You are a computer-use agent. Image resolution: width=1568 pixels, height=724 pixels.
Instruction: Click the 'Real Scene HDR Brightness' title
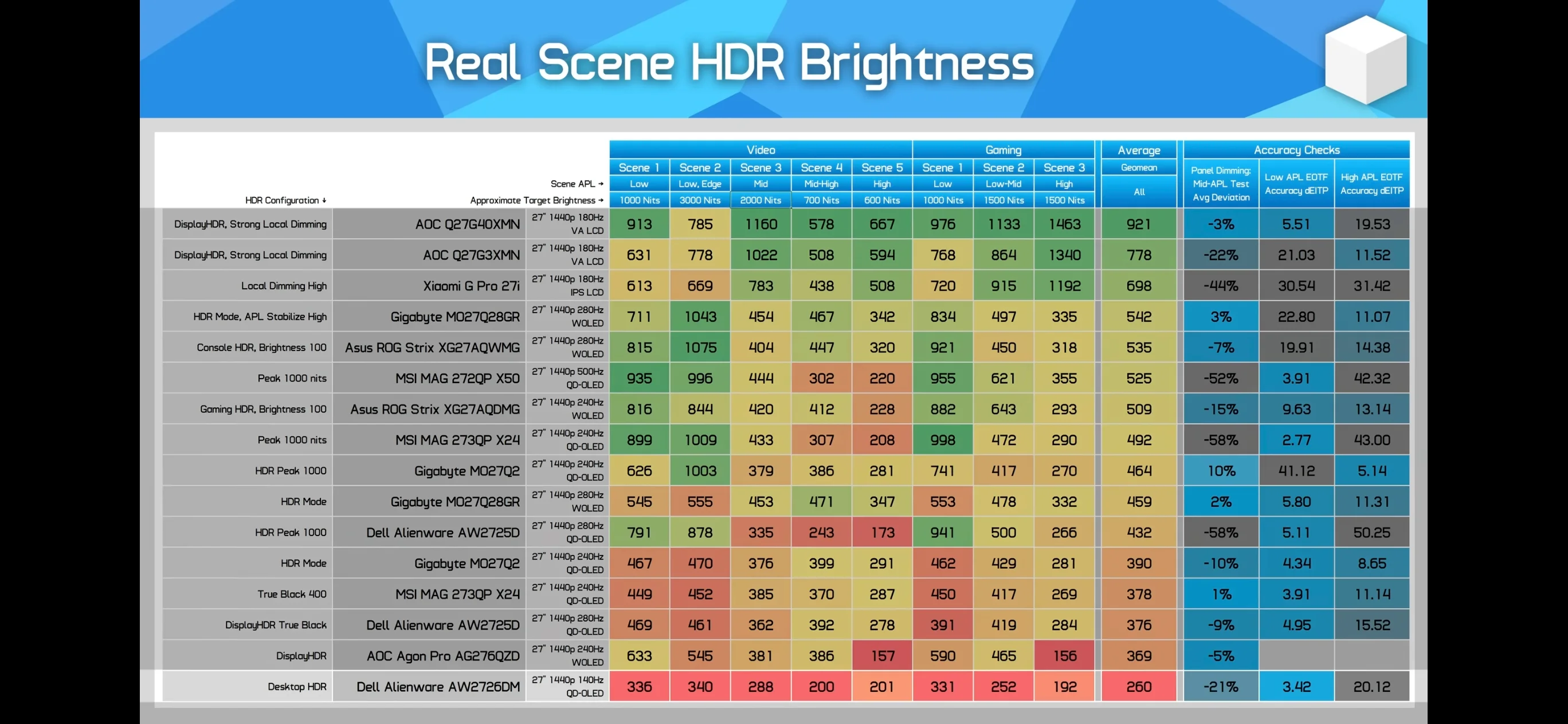pos(728,63)
